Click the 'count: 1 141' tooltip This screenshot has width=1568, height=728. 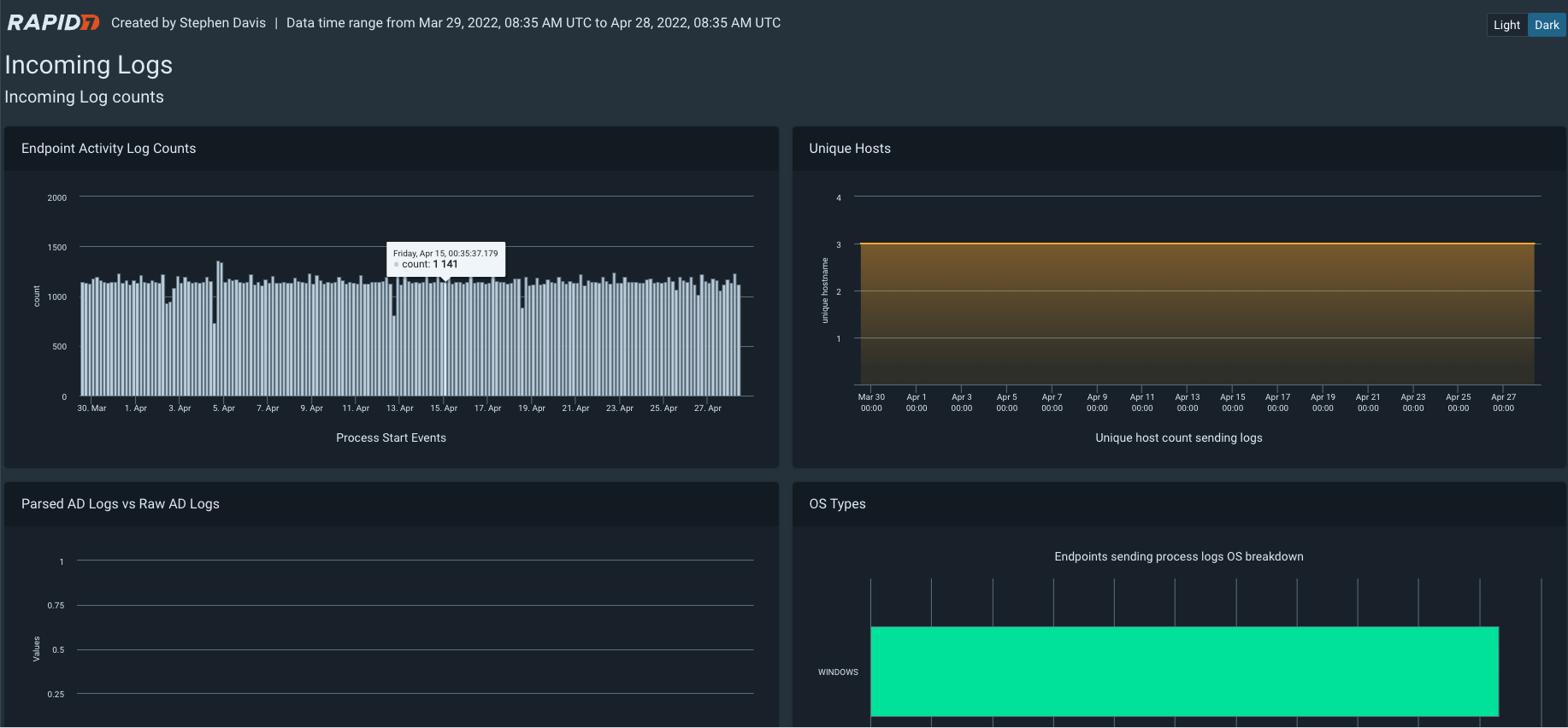445,259
